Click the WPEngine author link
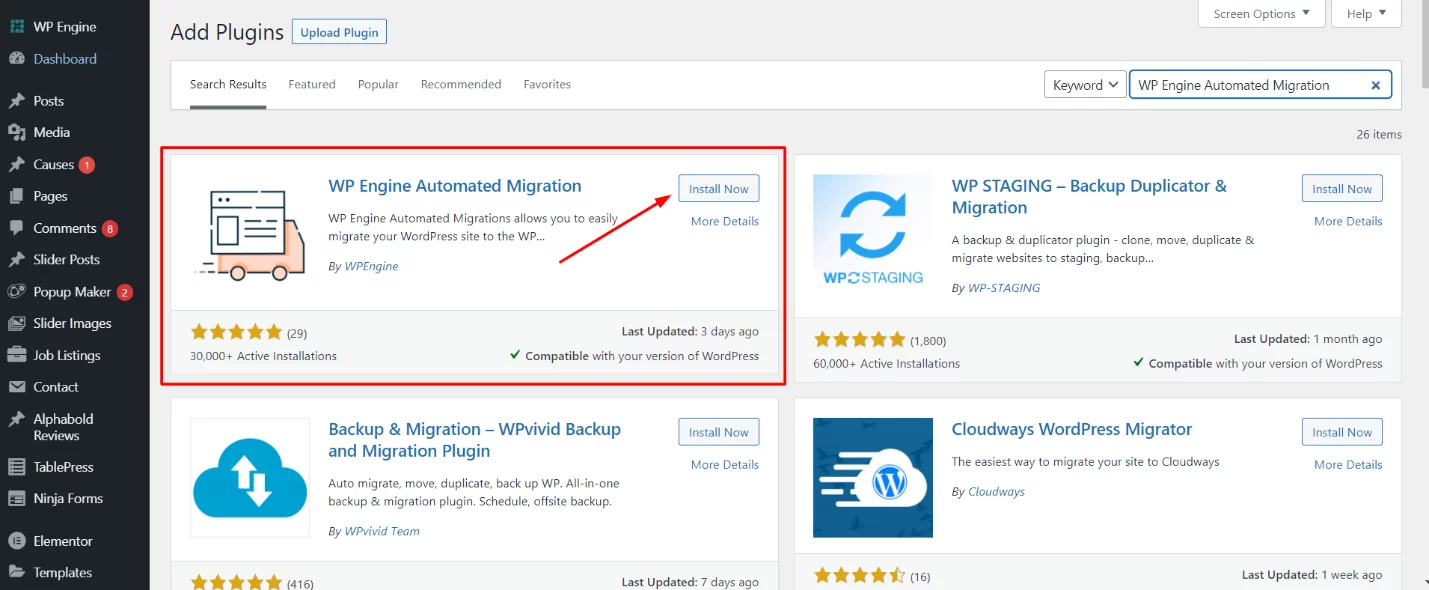Viewport: 1429px width, 590px height. (370, 266)
